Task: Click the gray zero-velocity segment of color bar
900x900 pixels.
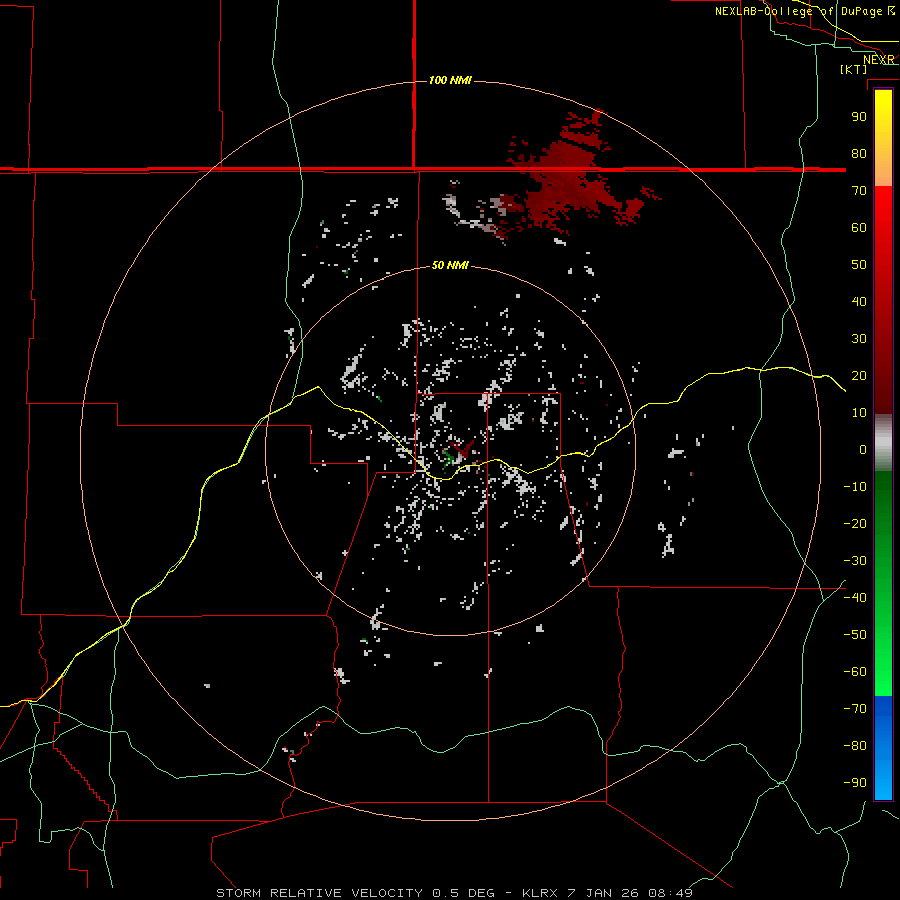Action: [883, 443]
